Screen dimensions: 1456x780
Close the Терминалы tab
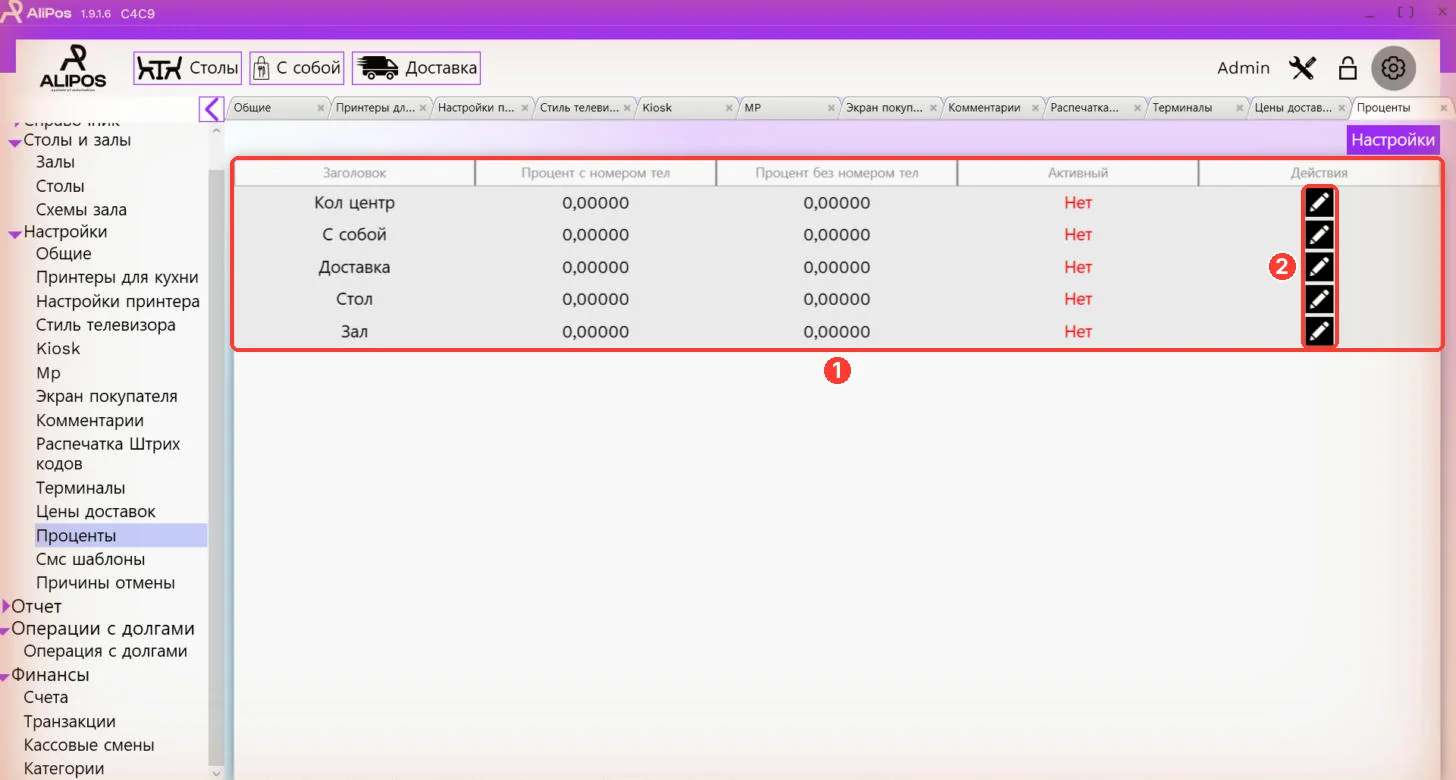point(1242,108)
